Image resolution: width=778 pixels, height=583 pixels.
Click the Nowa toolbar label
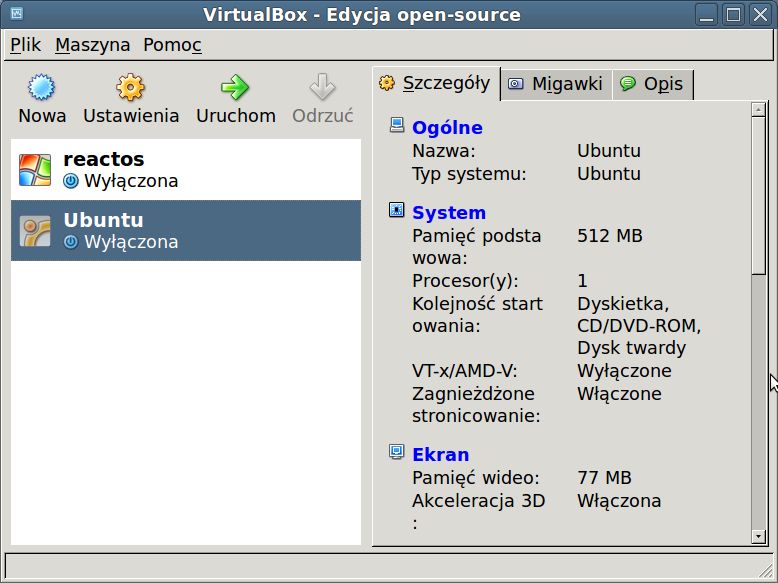pyautogui.click(x=42, y=116)
